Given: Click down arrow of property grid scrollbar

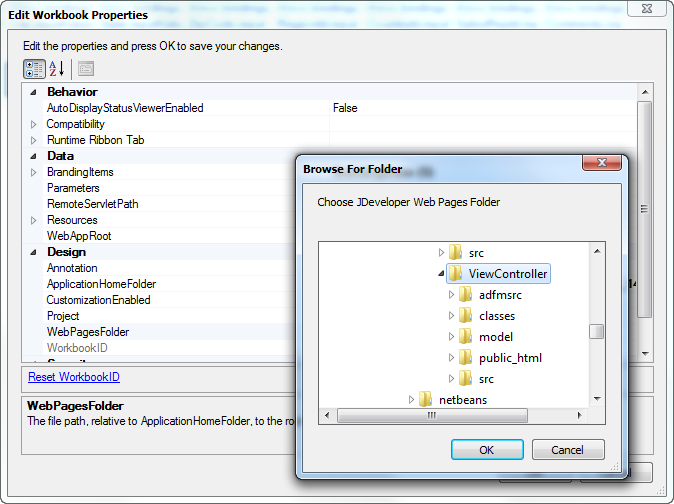Looking at the screenshot, I should click(x=645, y=354).
